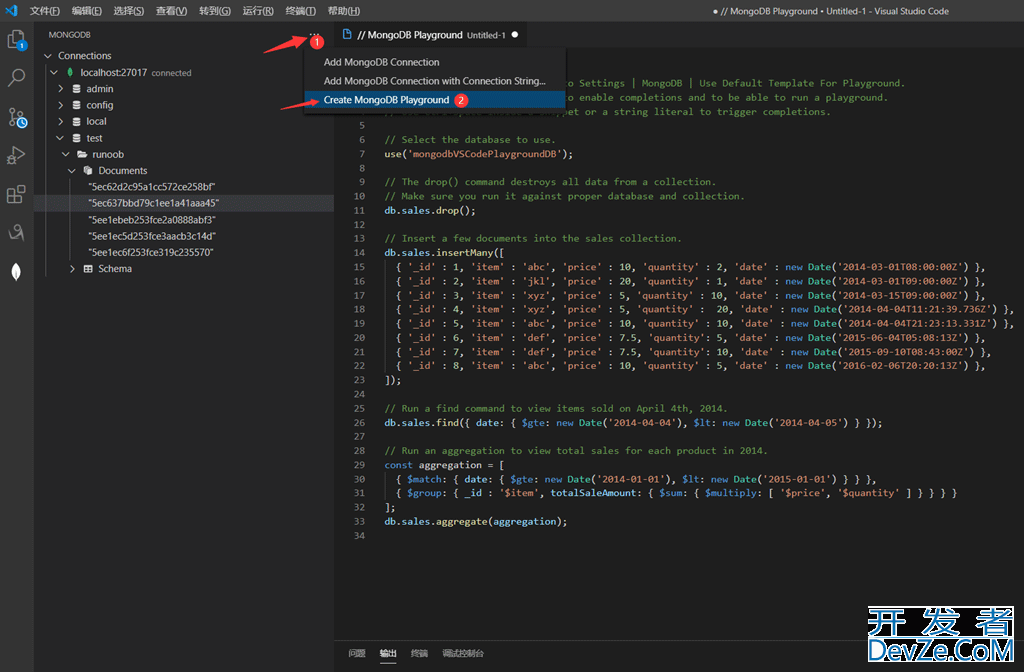This screenshot has height=672, width=1024.
Task: Click the MongoDB leaf icon in activity bar
Action: pyautogui.click(x=16, y=272)
